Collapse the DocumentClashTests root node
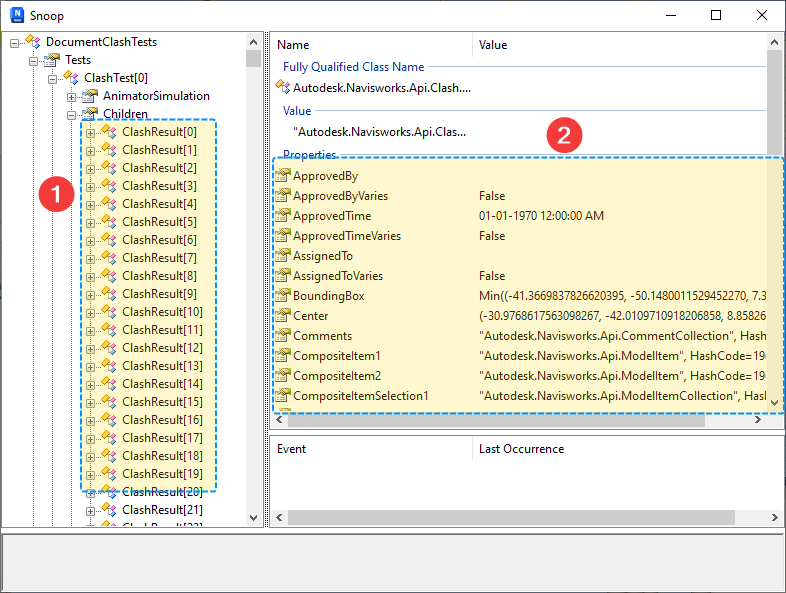This screenshot has width=786, height=593. click(x=15, y=42)
